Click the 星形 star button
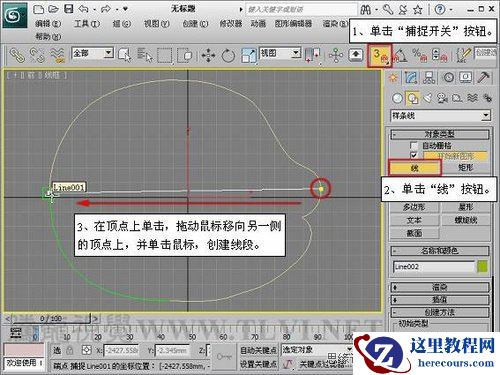The image size is (500, 375). [x=466, y=207]
